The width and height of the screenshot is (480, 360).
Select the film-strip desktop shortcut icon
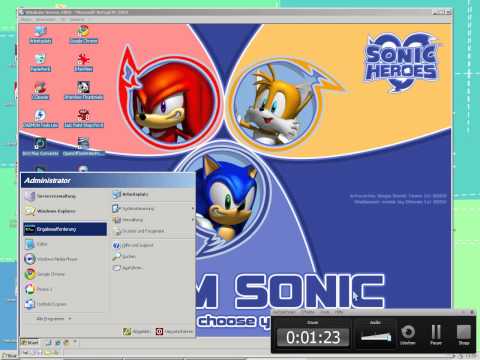pyautogui.click(x=83, y=147)
